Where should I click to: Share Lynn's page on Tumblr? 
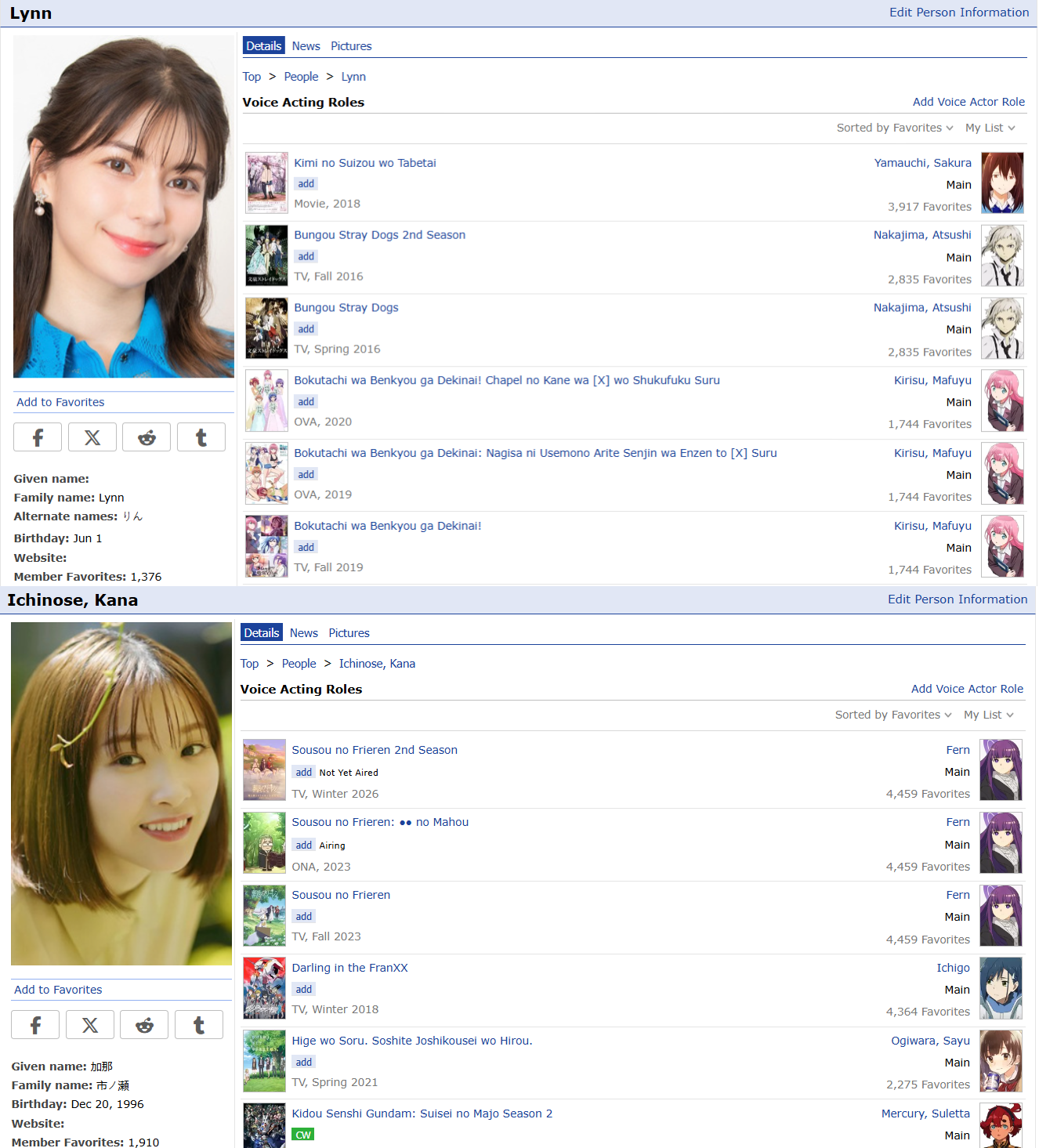tap(201, 437)
